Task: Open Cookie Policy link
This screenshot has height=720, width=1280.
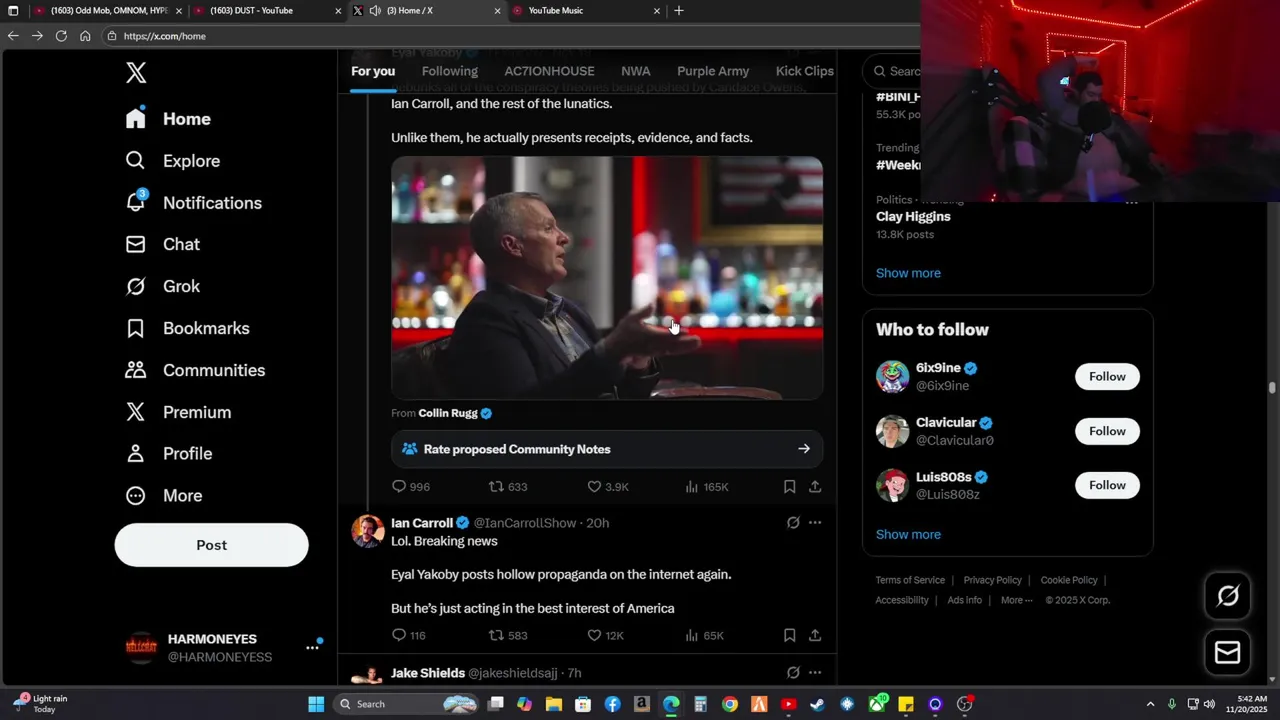Action: coord(1069,580)
